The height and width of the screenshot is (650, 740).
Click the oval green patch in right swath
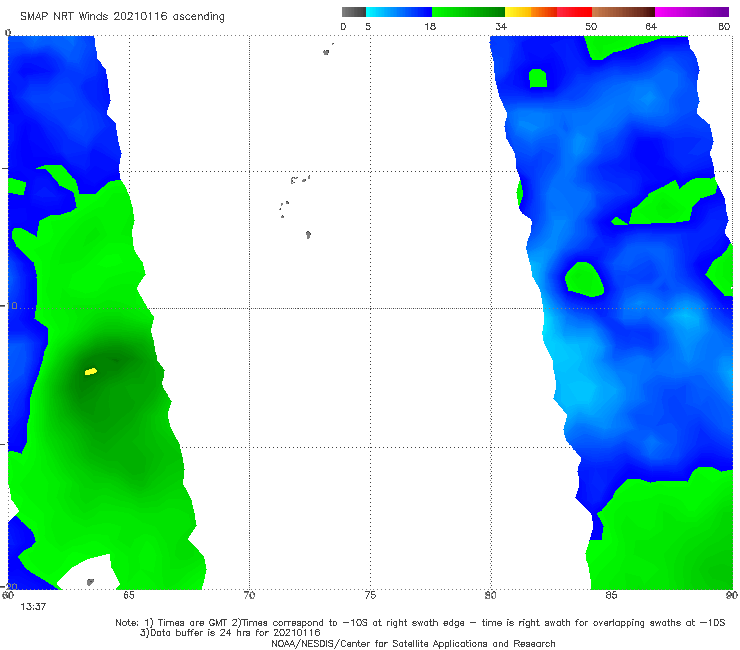[584, 279]
